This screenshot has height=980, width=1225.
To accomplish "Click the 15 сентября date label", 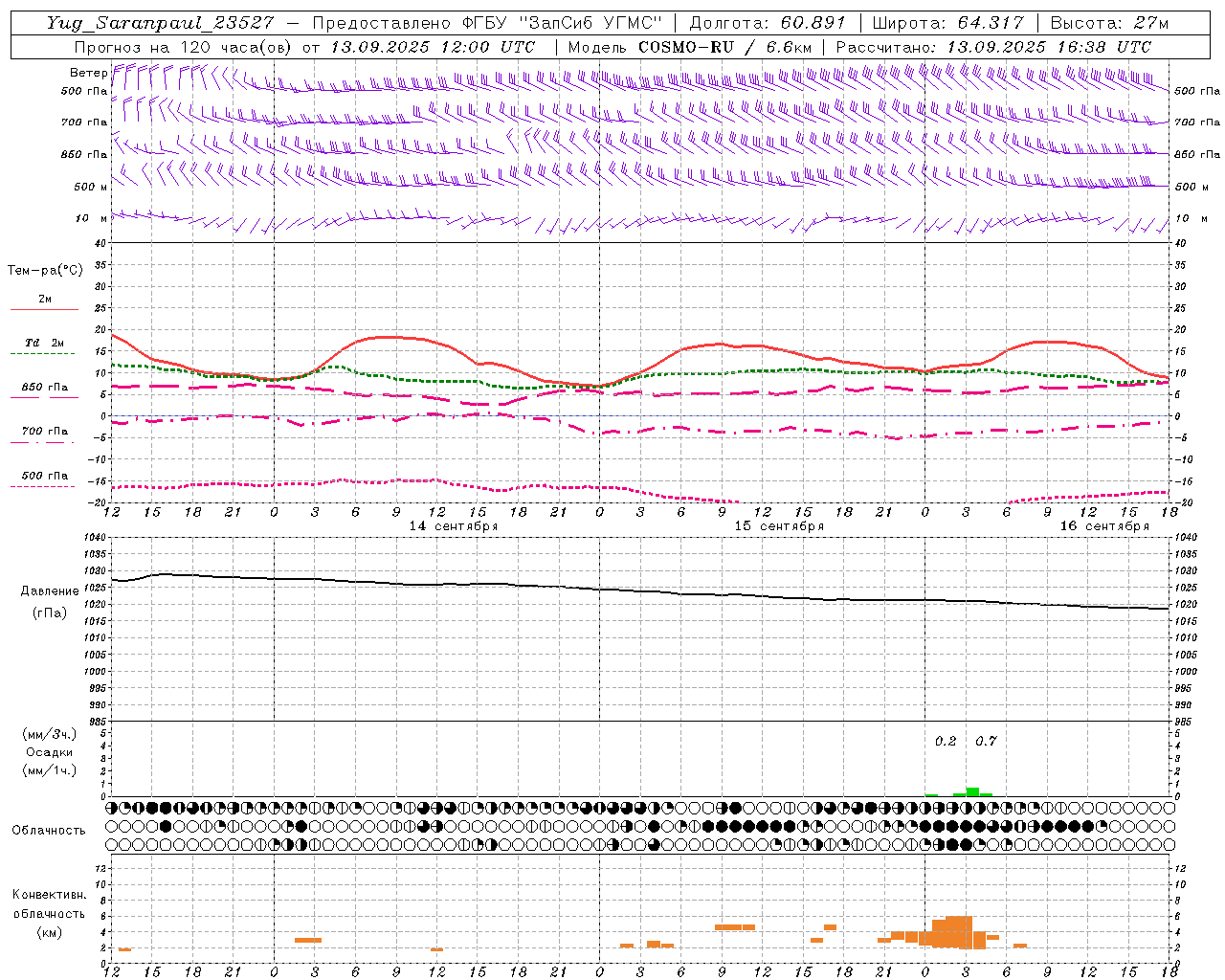I will click(779, 526).
